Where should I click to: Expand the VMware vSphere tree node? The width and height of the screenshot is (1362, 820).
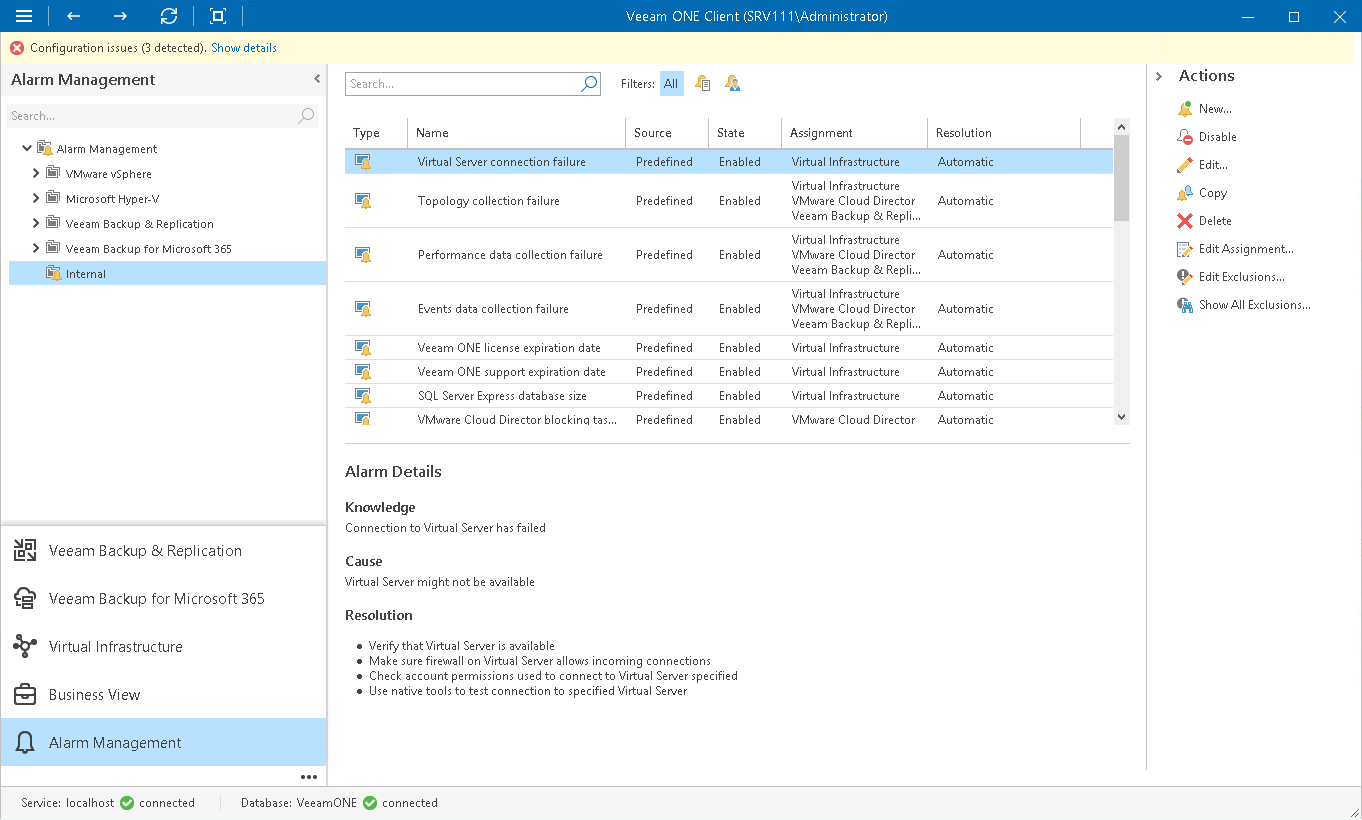click(36, 174)
